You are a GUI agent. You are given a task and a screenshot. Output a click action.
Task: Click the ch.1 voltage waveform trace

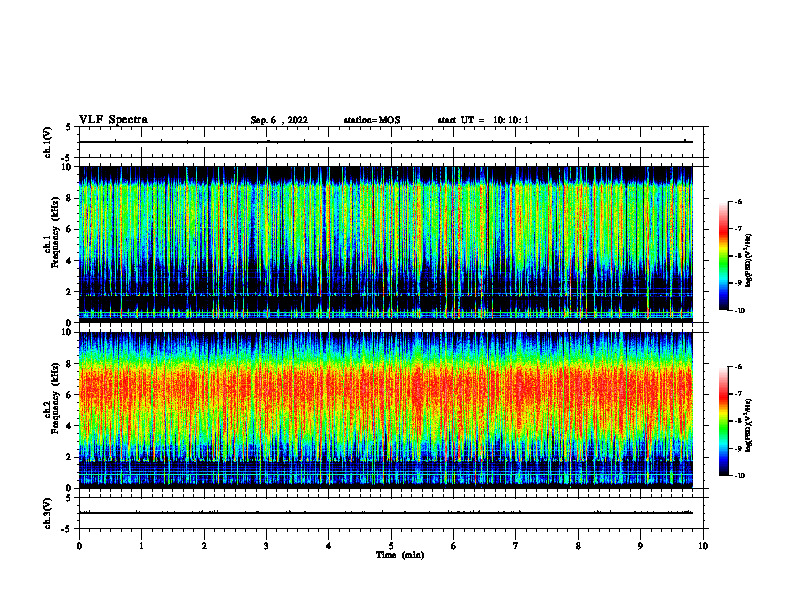pos(386,142)
